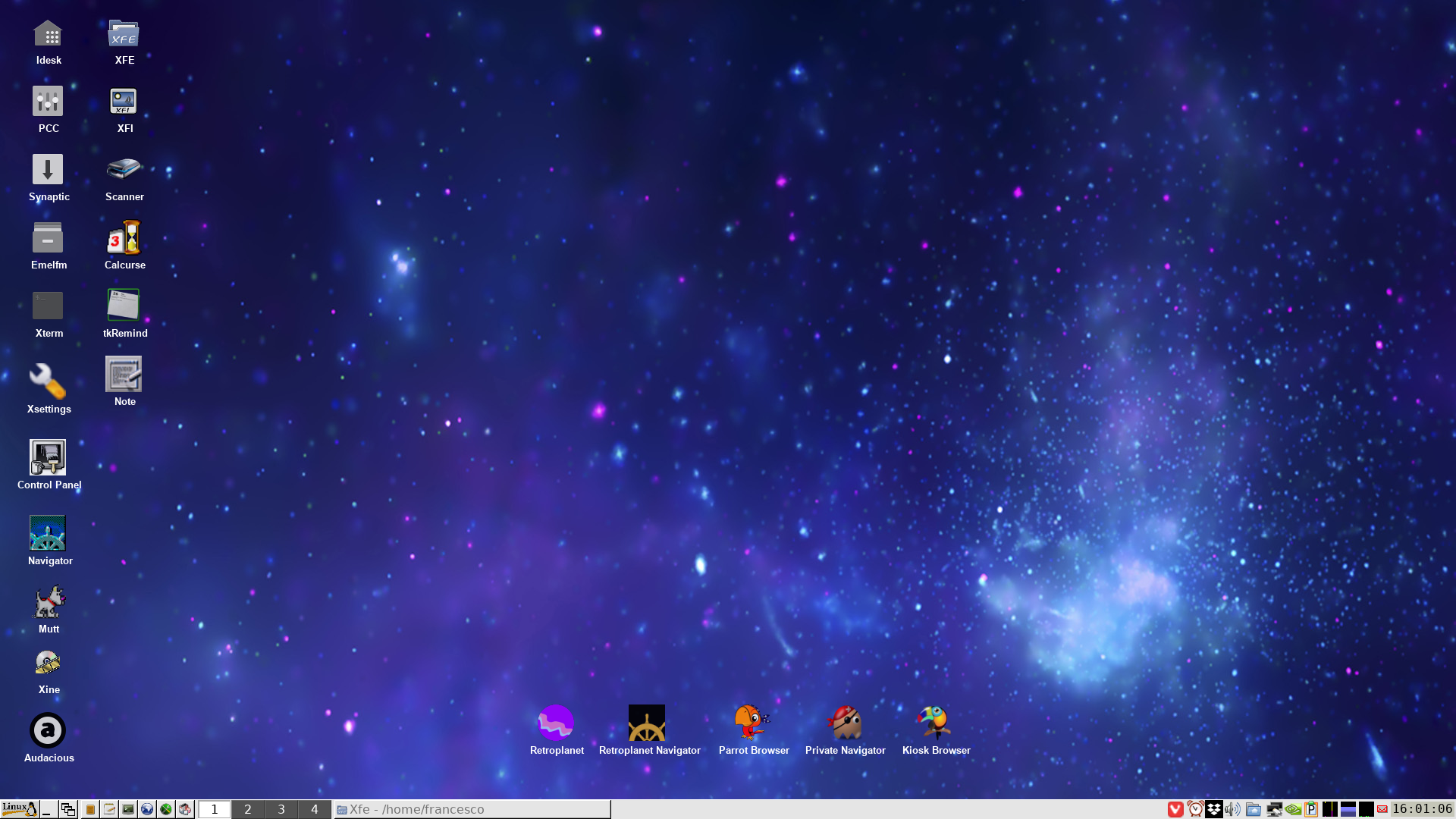Switch to the Xfe /home/francesco window

tap(470, 809)
